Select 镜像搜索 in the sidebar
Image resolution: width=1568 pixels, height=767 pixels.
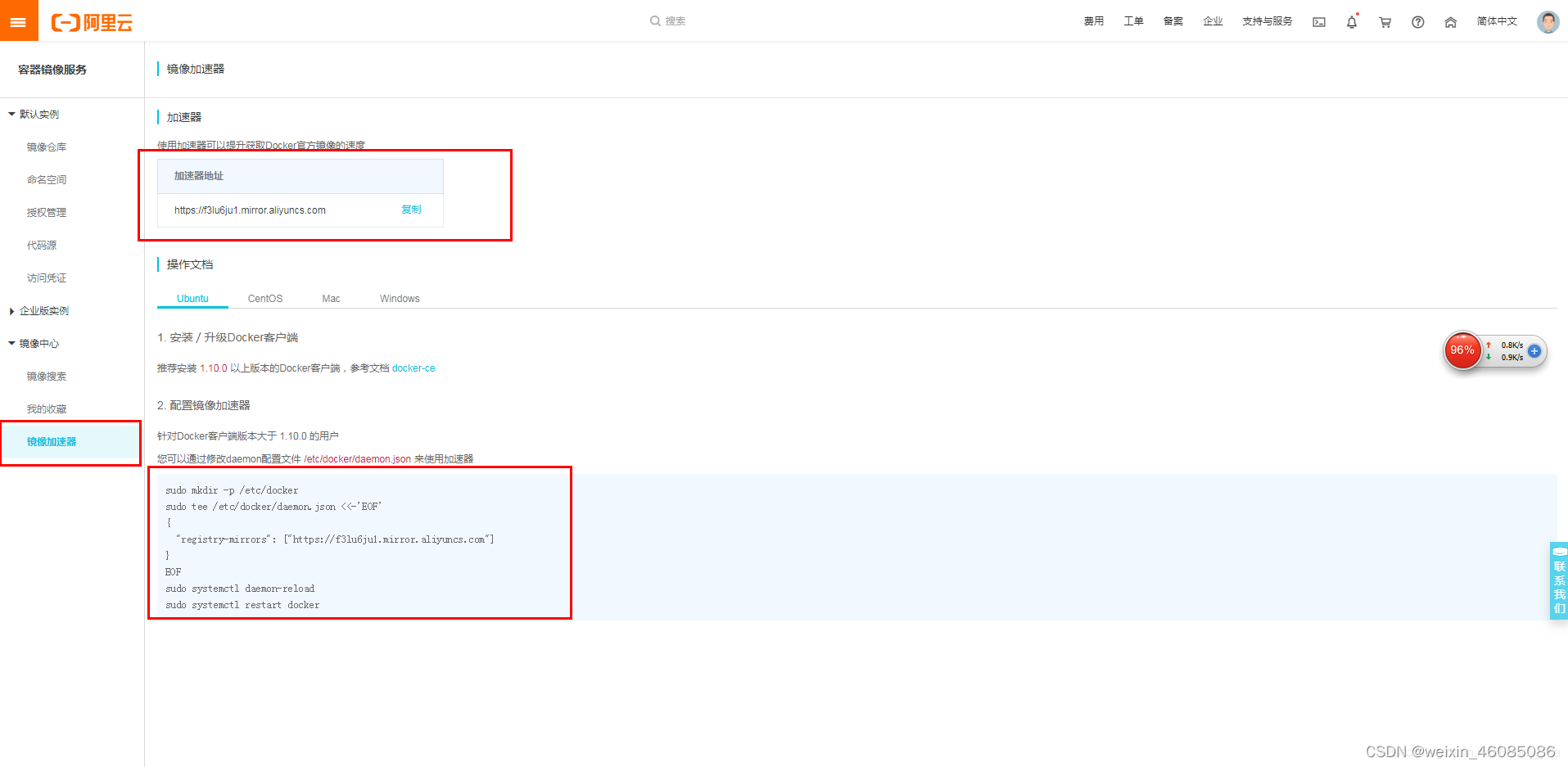pyautogui.click(x=47, y=377)
